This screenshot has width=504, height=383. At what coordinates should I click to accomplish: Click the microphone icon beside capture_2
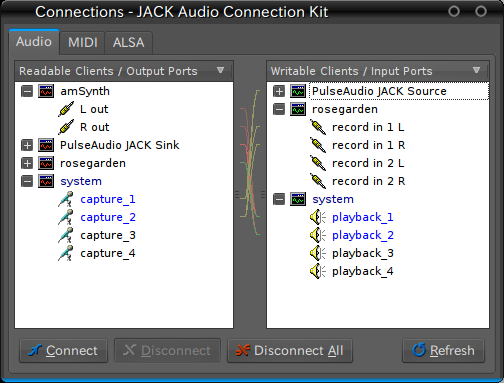coord(66,217)
